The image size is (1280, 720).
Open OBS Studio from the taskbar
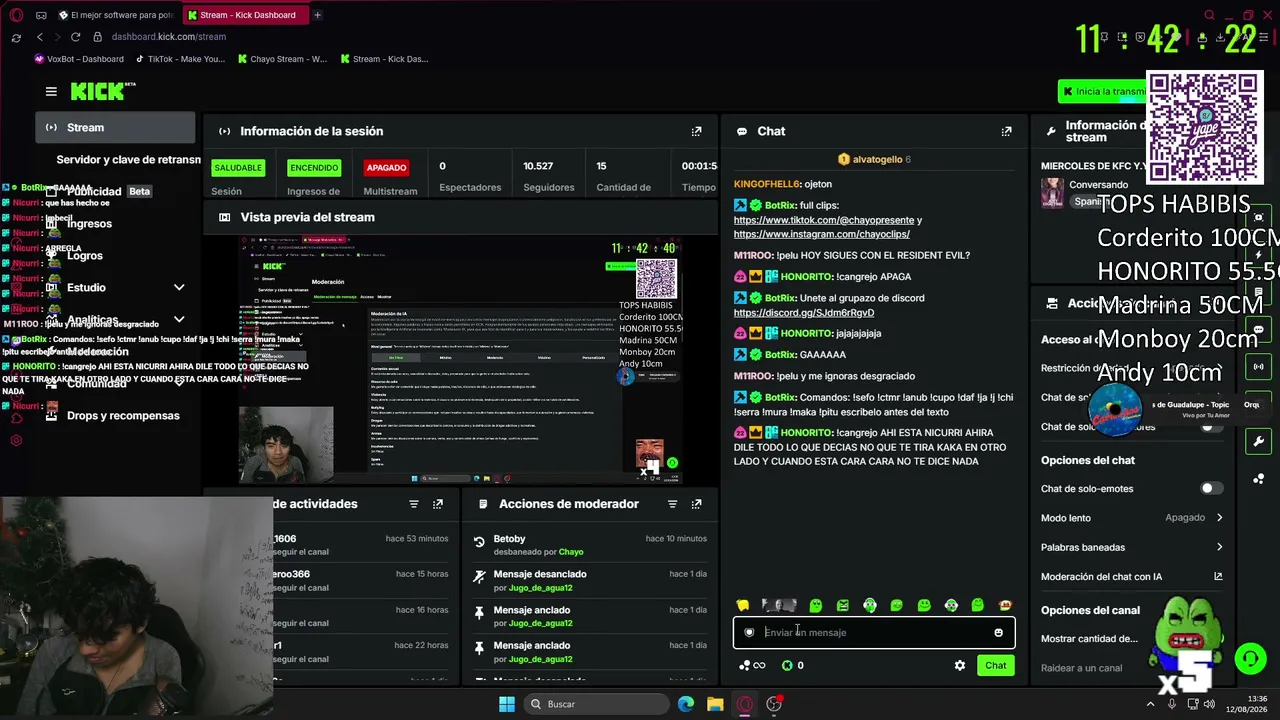click(x=774, y=704)
